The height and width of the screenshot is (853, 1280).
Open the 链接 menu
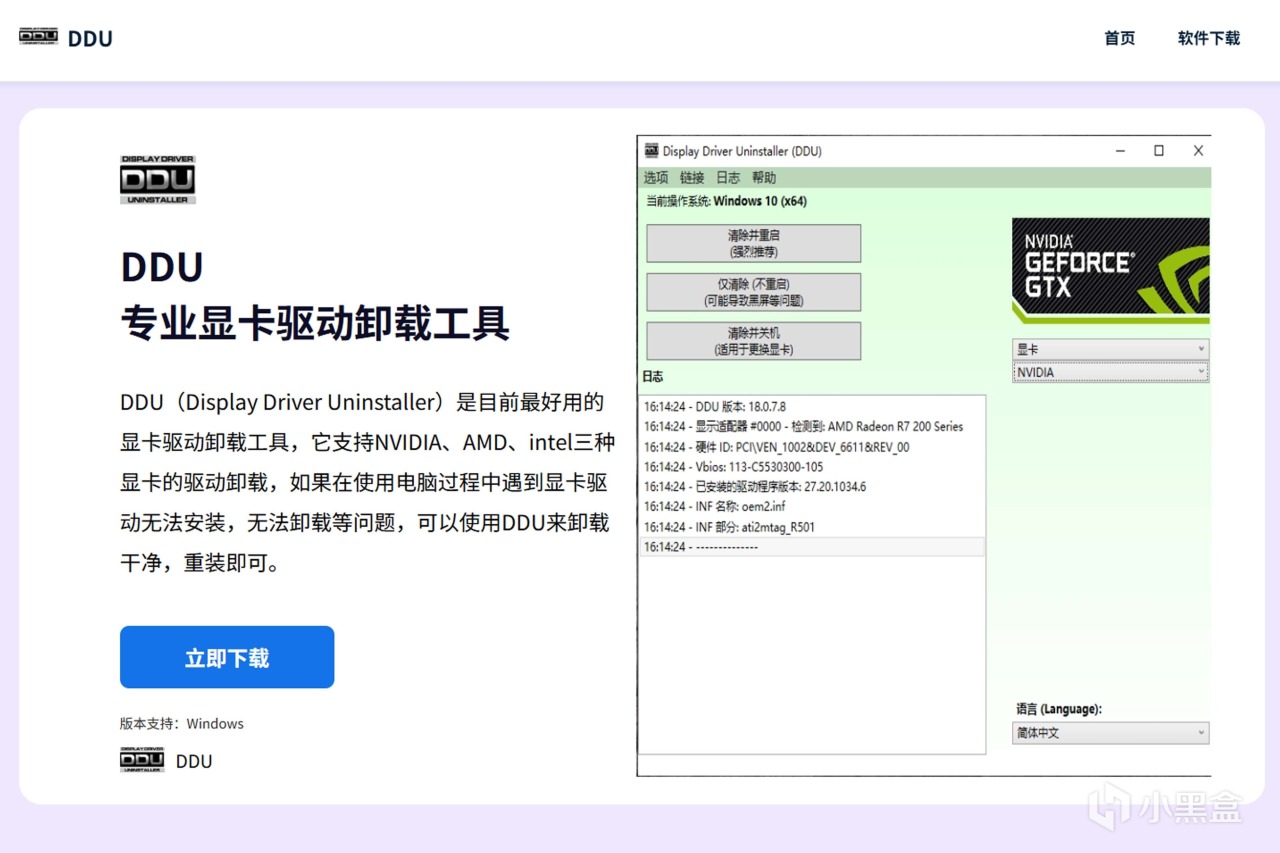[x=692, y=177]
